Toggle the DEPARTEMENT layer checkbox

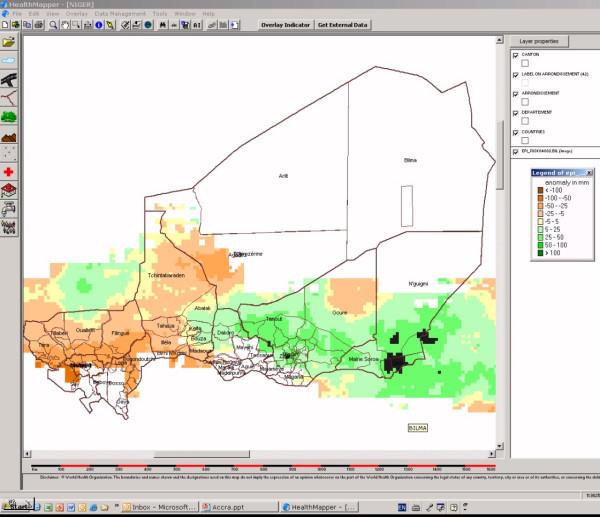pyautogui.click(x=514, y=112)
